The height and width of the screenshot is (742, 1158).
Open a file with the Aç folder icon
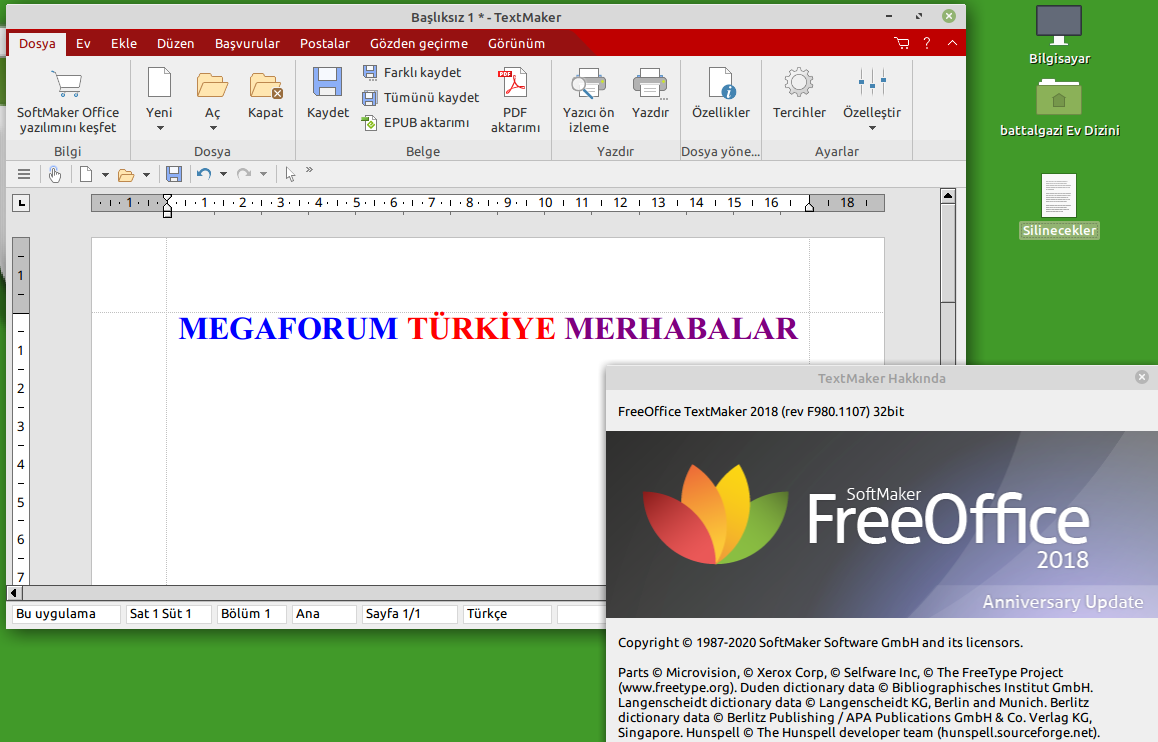pos(212,85)
